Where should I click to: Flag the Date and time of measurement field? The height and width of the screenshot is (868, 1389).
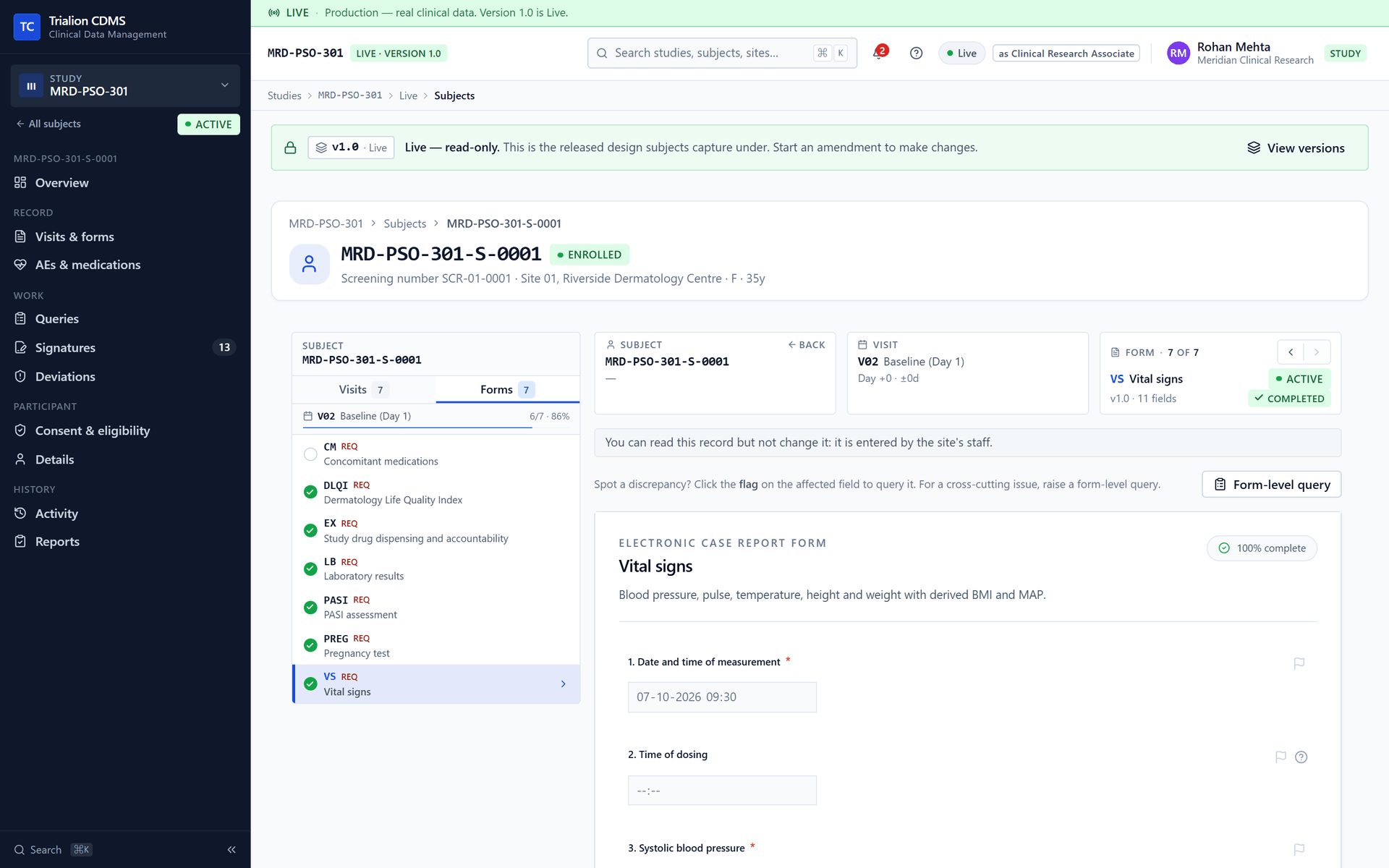[1299, 663]
